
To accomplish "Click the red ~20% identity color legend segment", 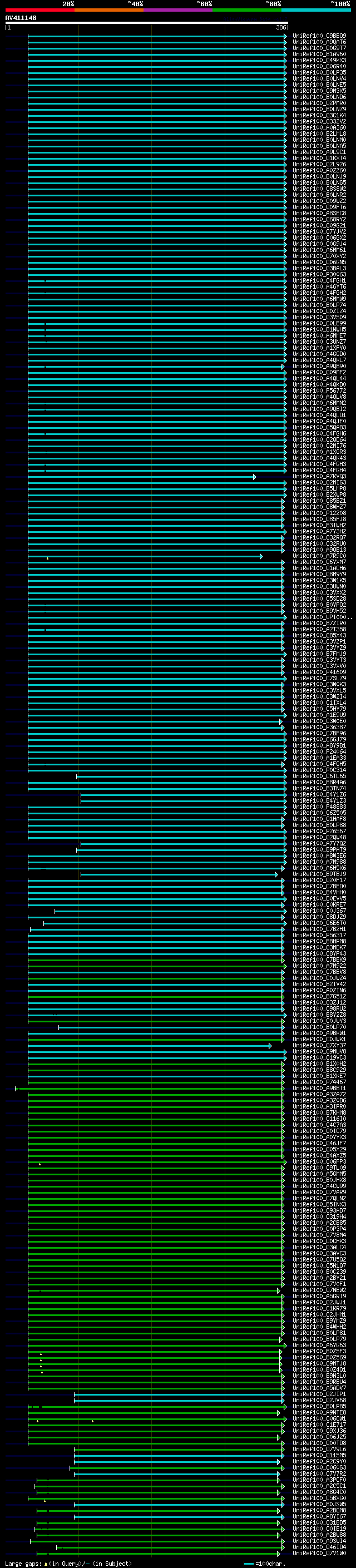I will pyautogui.click(x=39, y=11).
